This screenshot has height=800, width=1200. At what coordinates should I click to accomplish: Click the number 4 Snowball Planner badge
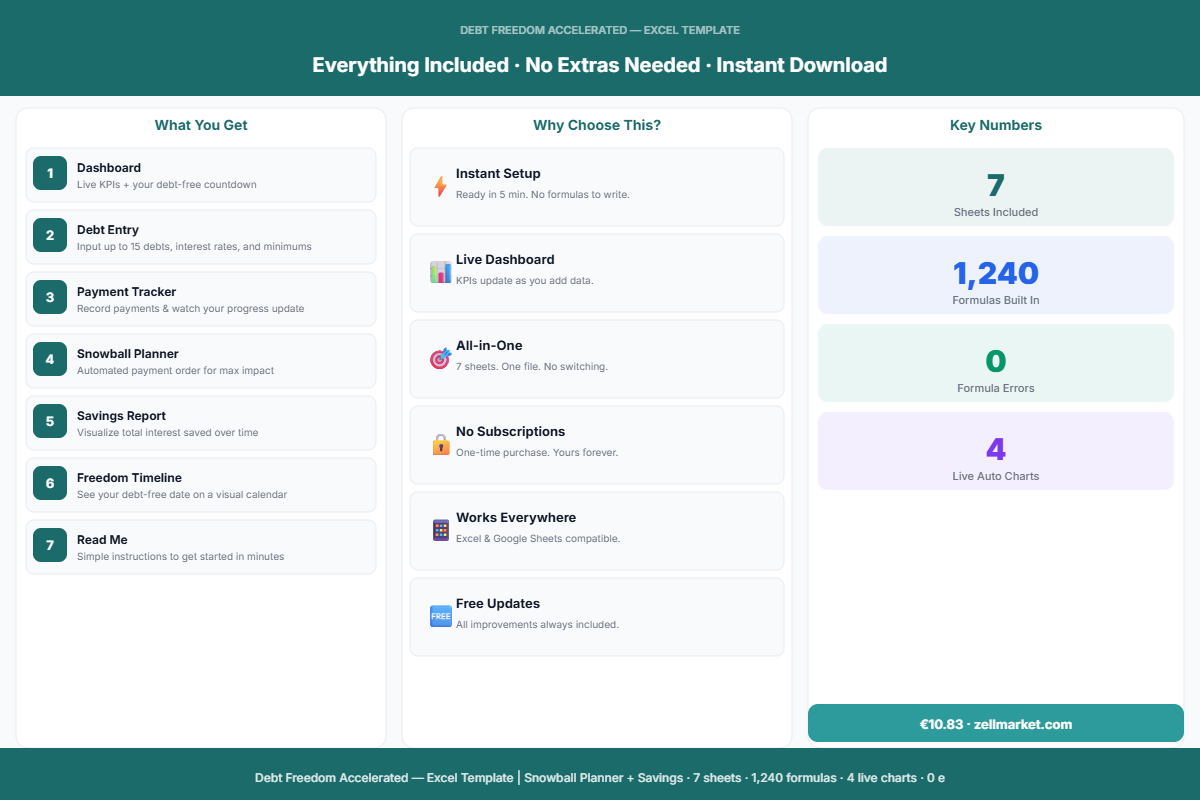pyautogui.click(x=50, y=359)
